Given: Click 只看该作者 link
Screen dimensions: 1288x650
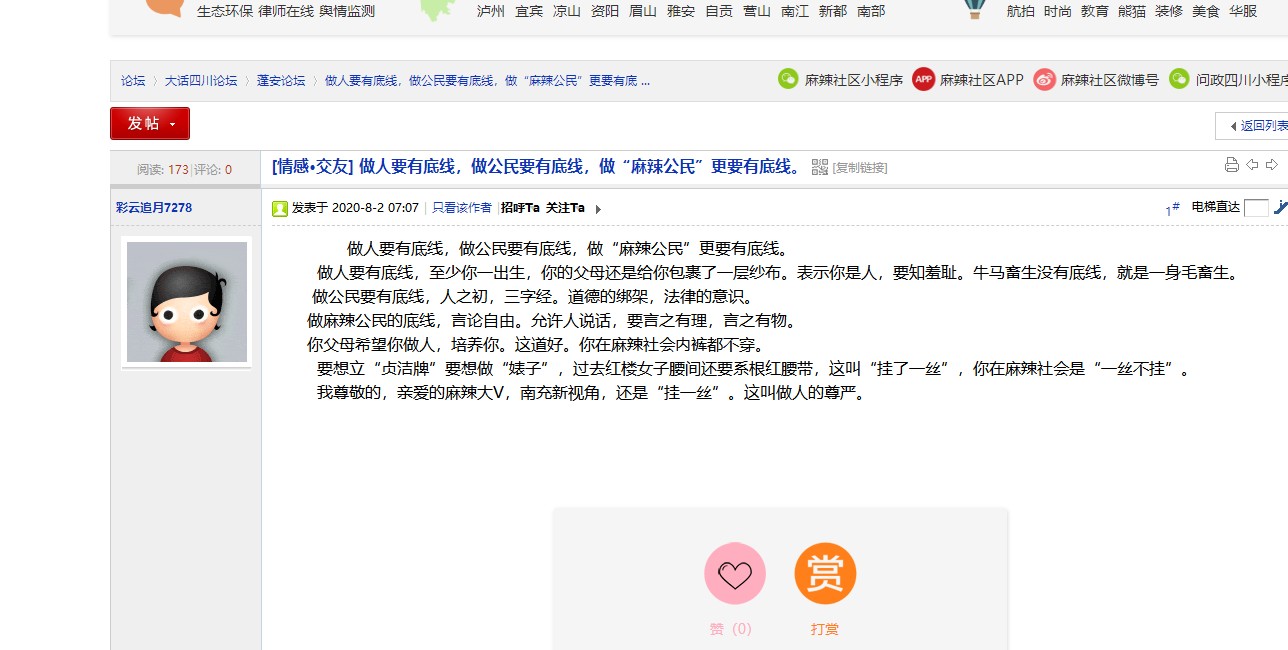Looking at the screenshot, I should [x=462, y=208].
